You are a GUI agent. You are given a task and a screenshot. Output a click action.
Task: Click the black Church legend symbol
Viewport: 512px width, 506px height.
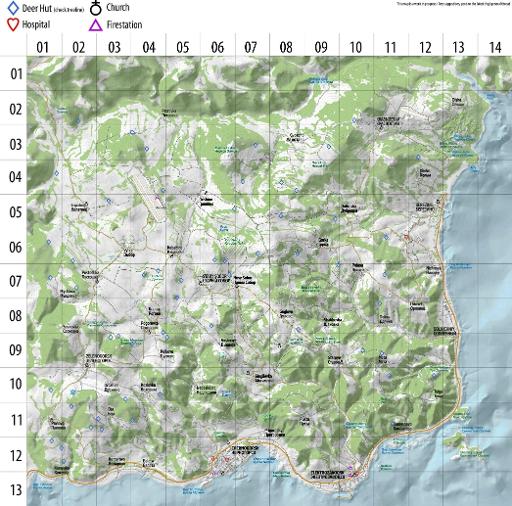point(96,8)
